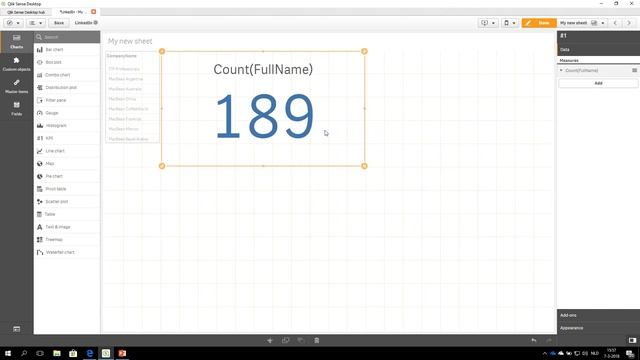Select Table from chart list

click(x=67, y=214)
